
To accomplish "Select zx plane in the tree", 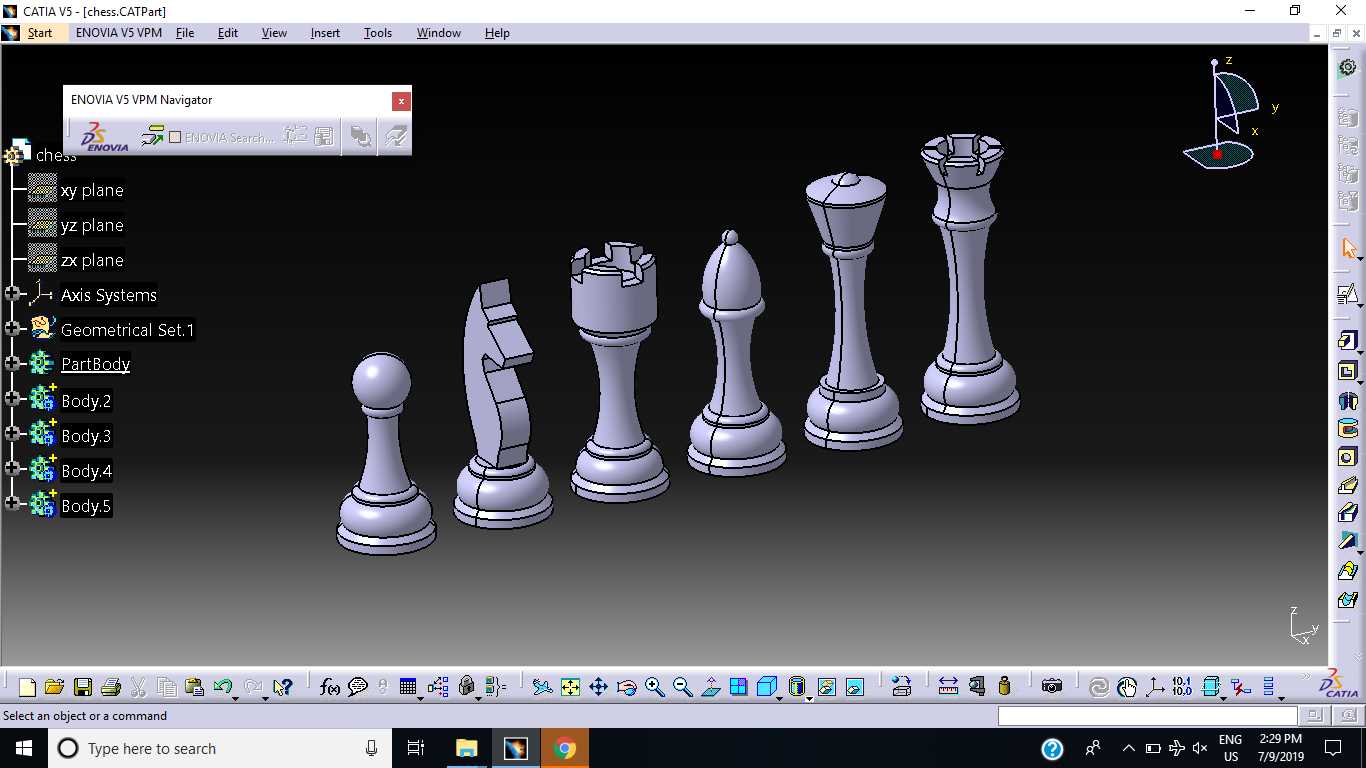I will [x=92, y=260].
